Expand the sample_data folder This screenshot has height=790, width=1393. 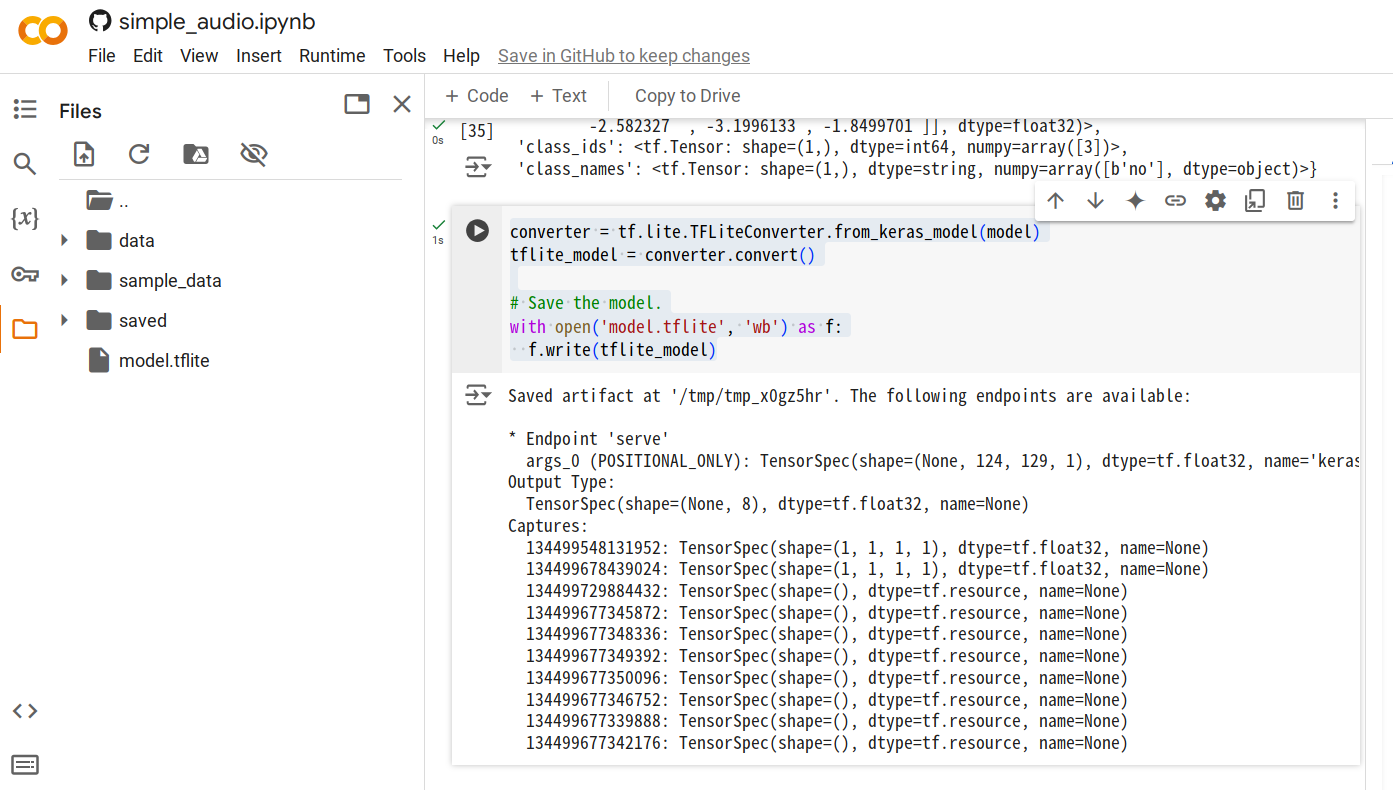click(x=65, y=280)
